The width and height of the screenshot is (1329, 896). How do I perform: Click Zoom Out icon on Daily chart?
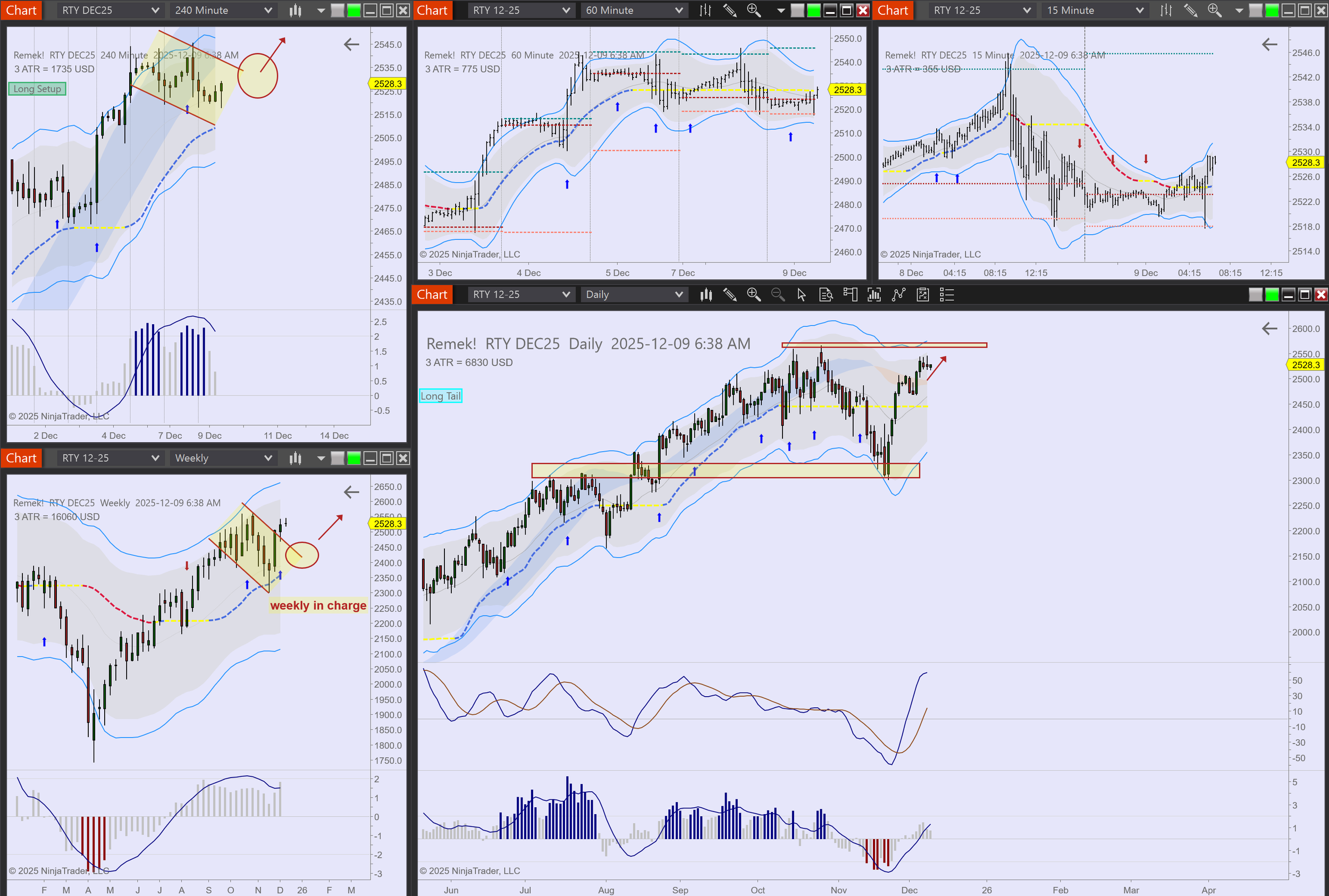[777, 295]
